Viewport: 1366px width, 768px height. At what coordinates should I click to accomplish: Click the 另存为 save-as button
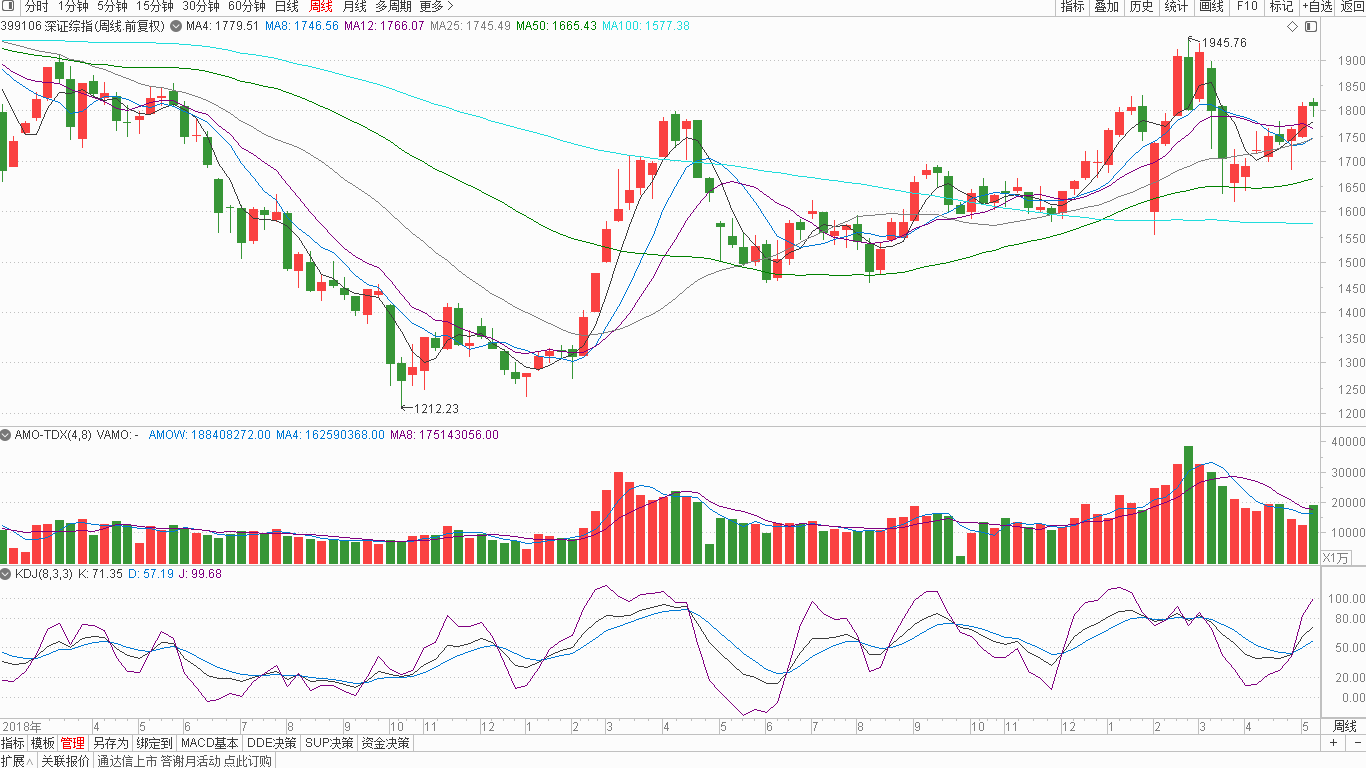(x=111, y=743)
